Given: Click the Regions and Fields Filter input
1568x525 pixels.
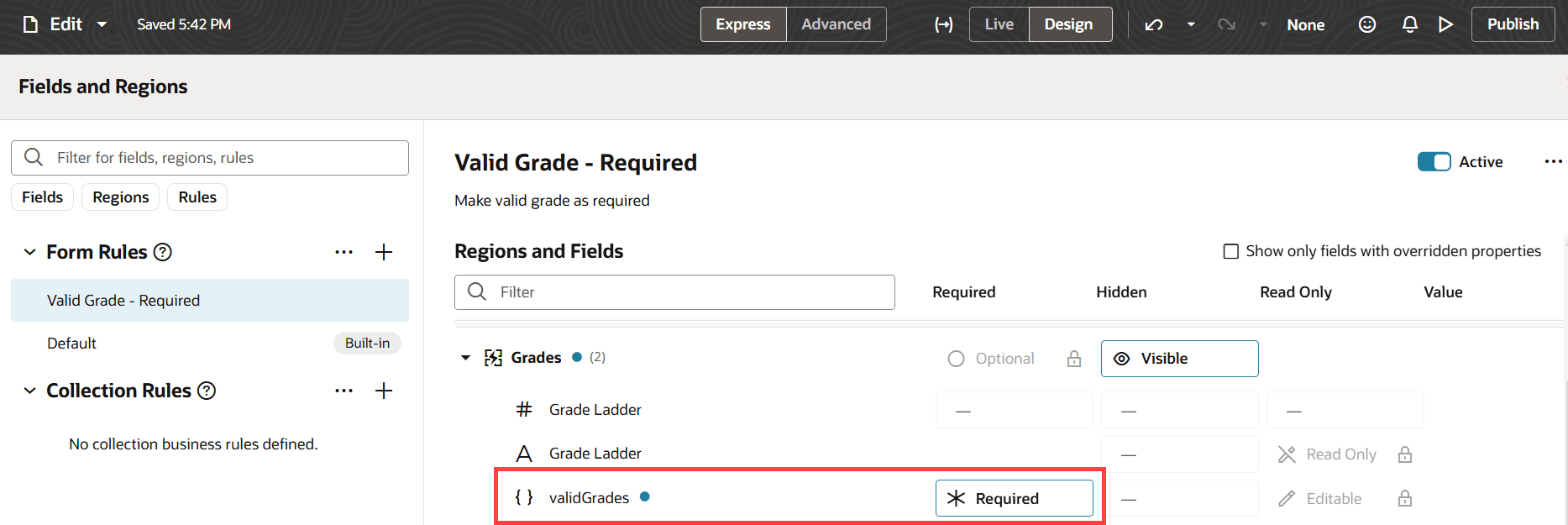Looking at the screenshot, I should tap(674, 292).
